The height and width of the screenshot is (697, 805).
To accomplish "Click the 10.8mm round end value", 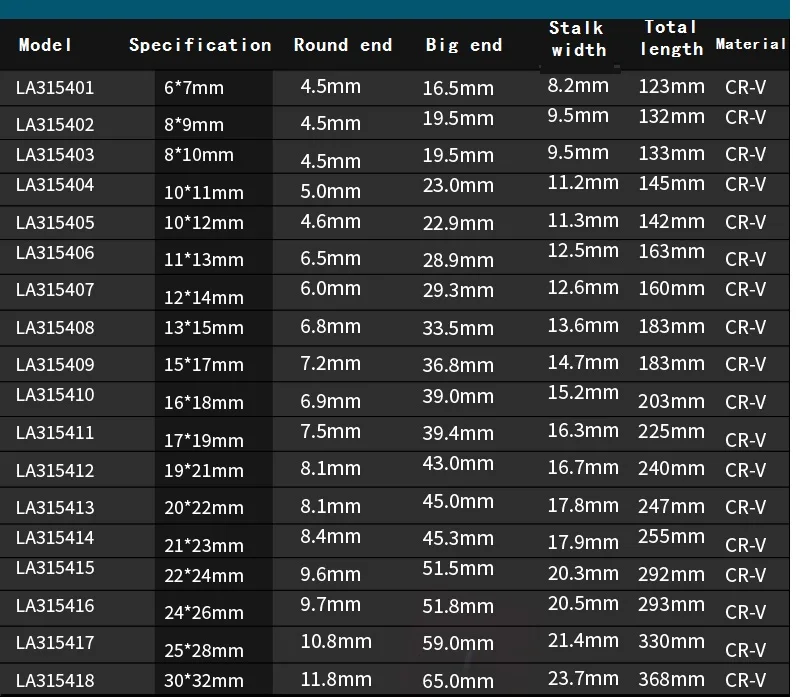I will click(336, 642).
